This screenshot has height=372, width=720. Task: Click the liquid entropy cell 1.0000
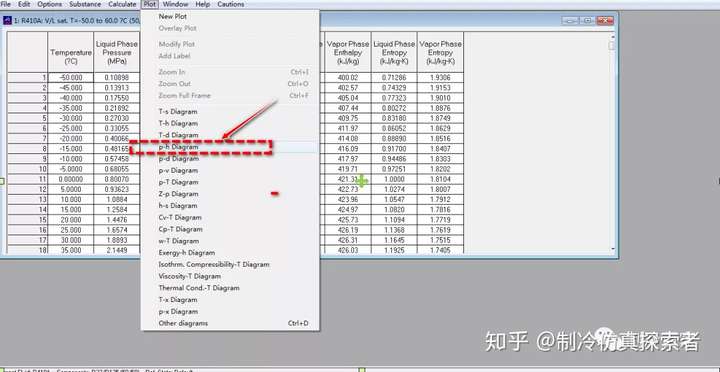394,179
